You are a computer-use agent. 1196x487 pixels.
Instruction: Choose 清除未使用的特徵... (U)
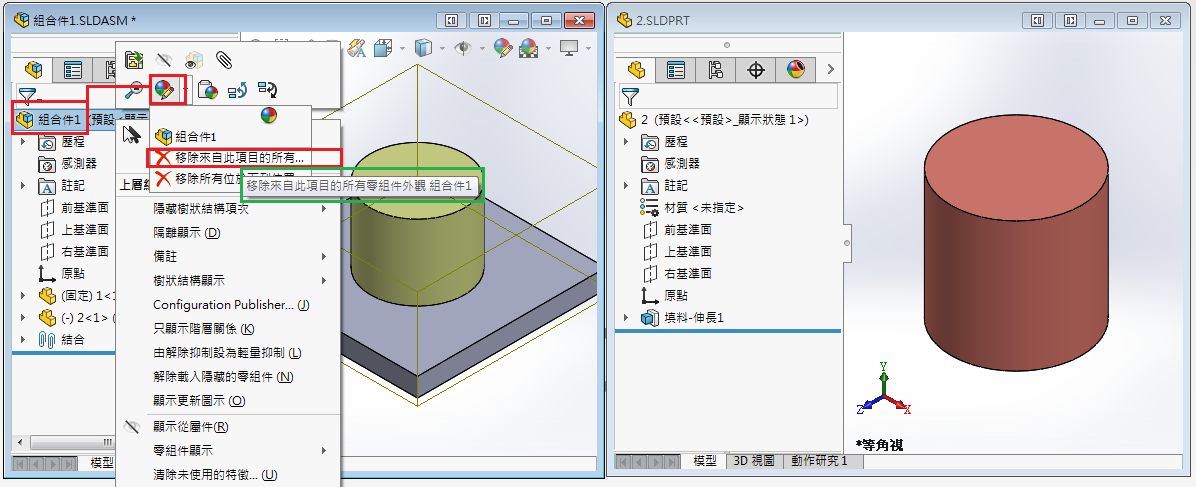click(x=227, y=474)
